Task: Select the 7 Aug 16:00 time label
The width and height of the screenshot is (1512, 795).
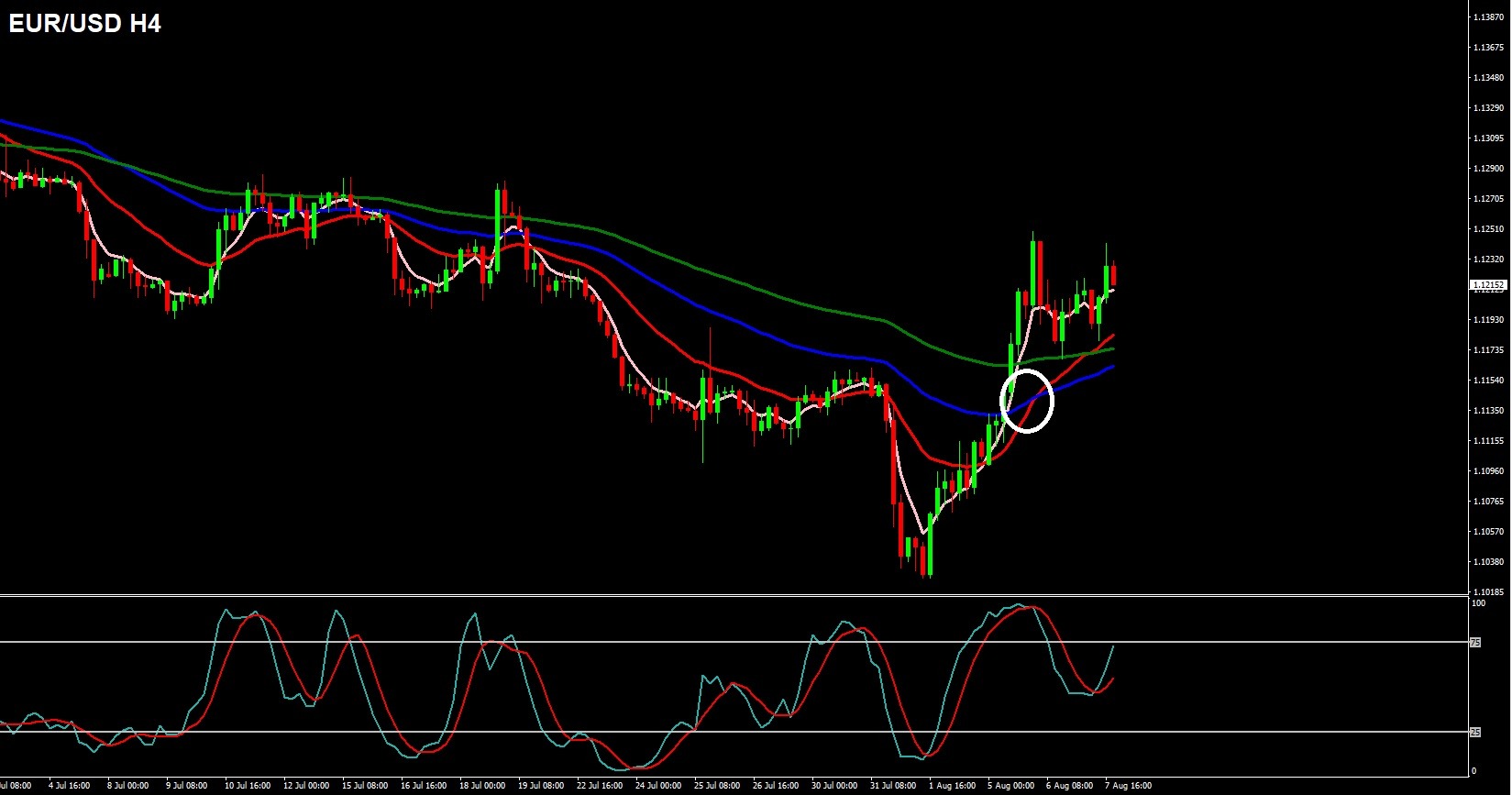Action: [1129, 786]
